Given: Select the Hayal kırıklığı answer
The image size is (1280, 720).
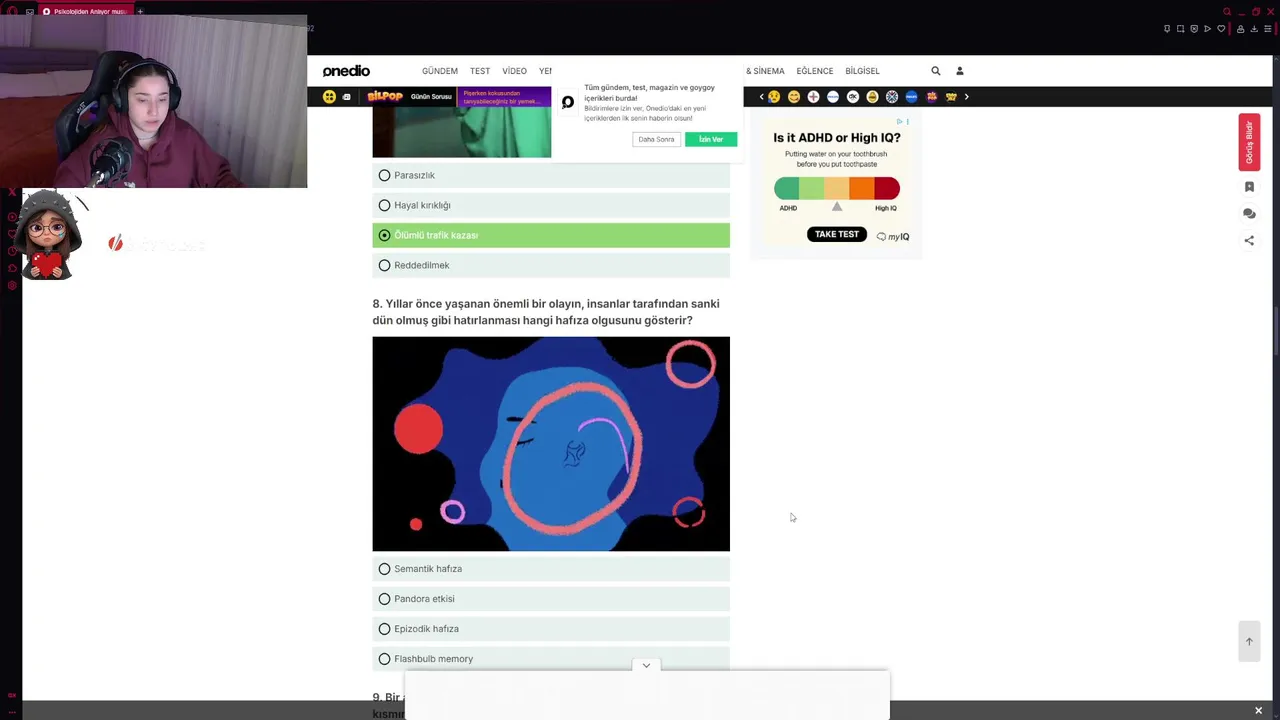Looking at the screenshot, I should pyautogui.click(x=551, y=205).
